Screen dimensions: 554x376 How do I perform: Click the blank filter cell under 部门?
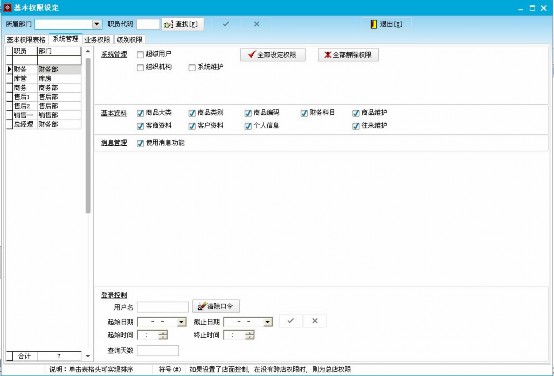click(59, 60)
